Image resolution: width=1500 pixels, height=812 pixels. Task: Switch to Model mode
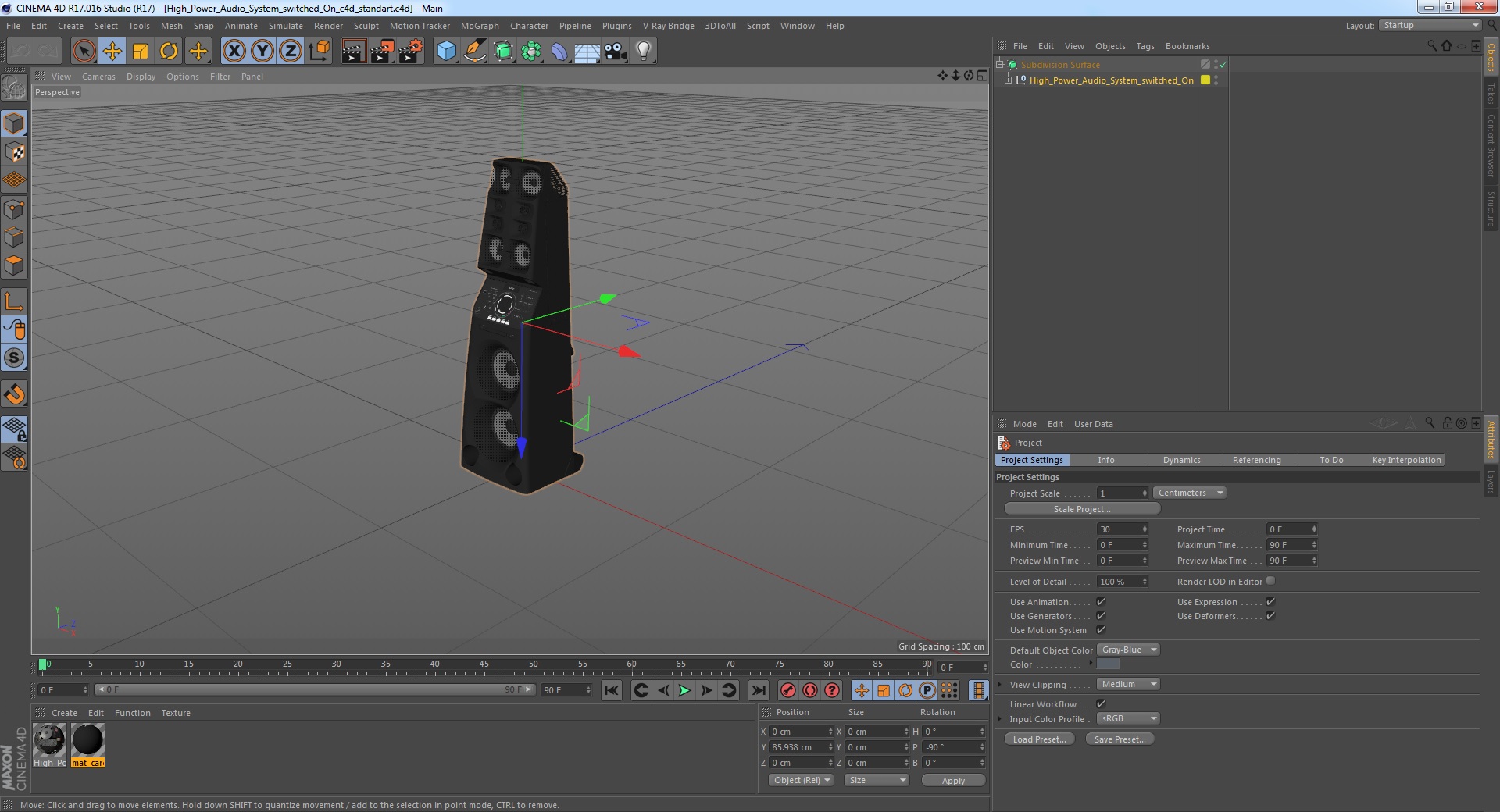point(14,123)
